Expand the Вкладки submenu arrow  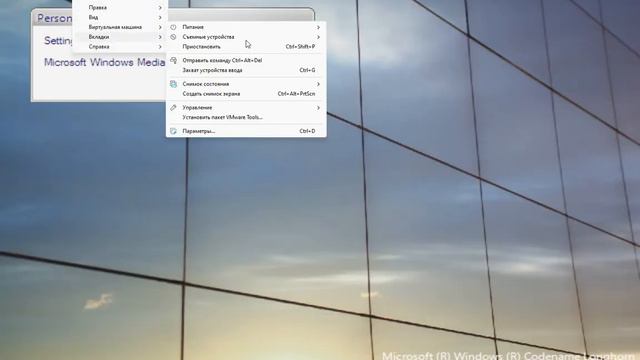click(x=160, y=37)
